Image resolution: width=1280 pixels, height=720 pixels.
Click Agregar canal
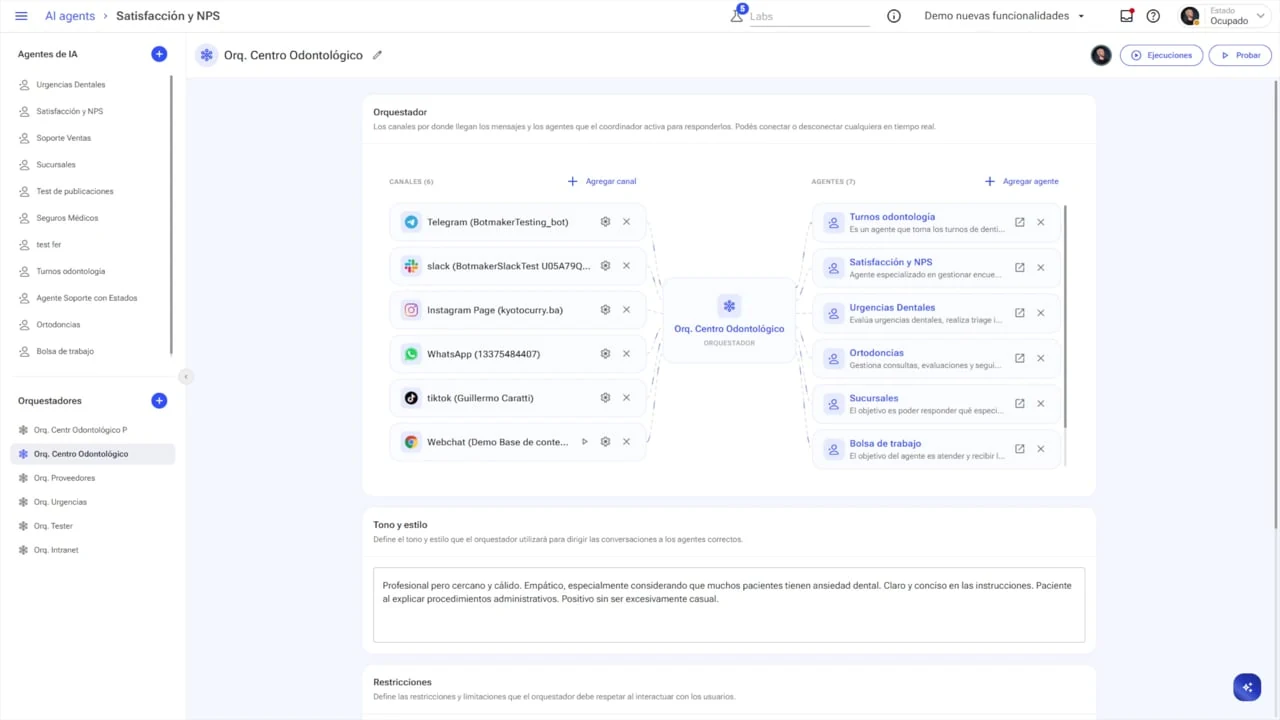coord(602,181)
